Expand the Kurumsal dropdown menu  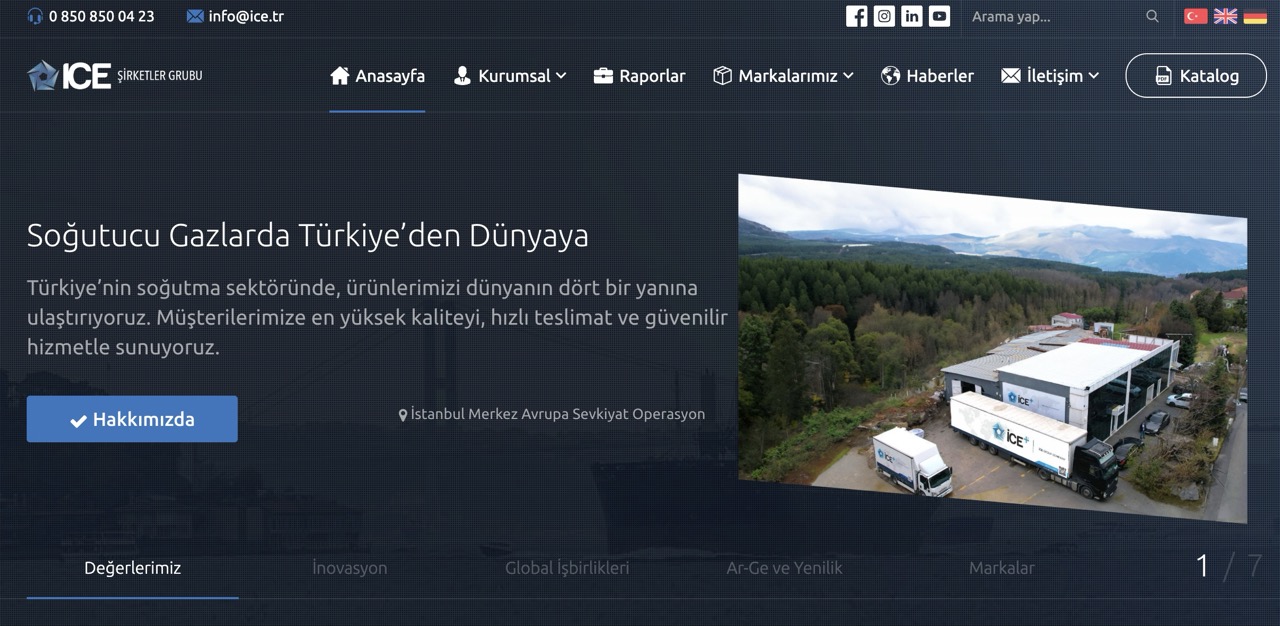click(x=510, y=75)
